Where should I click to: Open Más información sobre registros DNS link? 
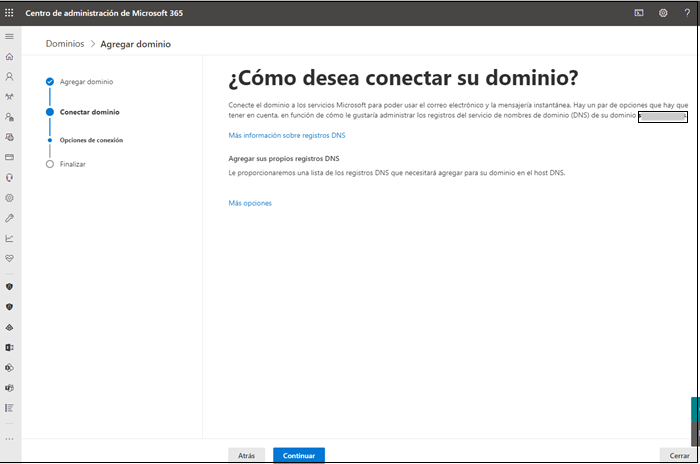pyautogui.click(x=287, y=135)
